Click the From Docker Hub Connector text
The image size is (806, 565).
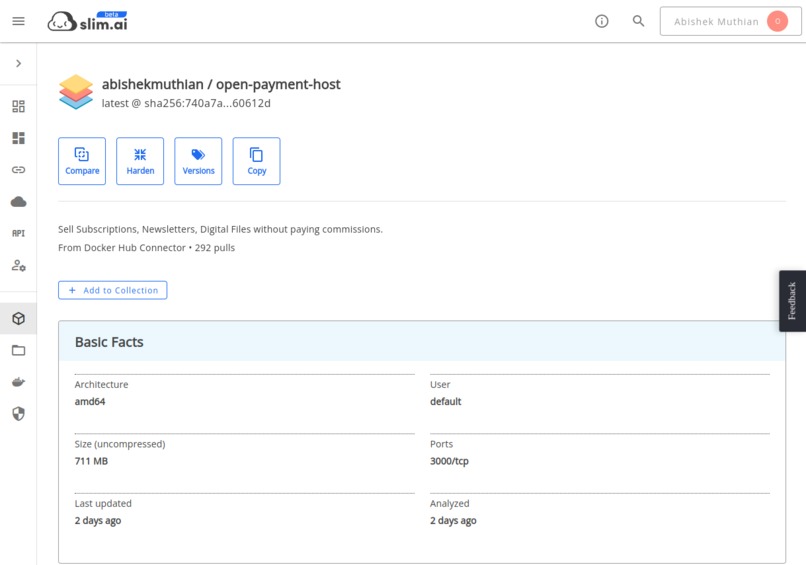click(122, 248)
